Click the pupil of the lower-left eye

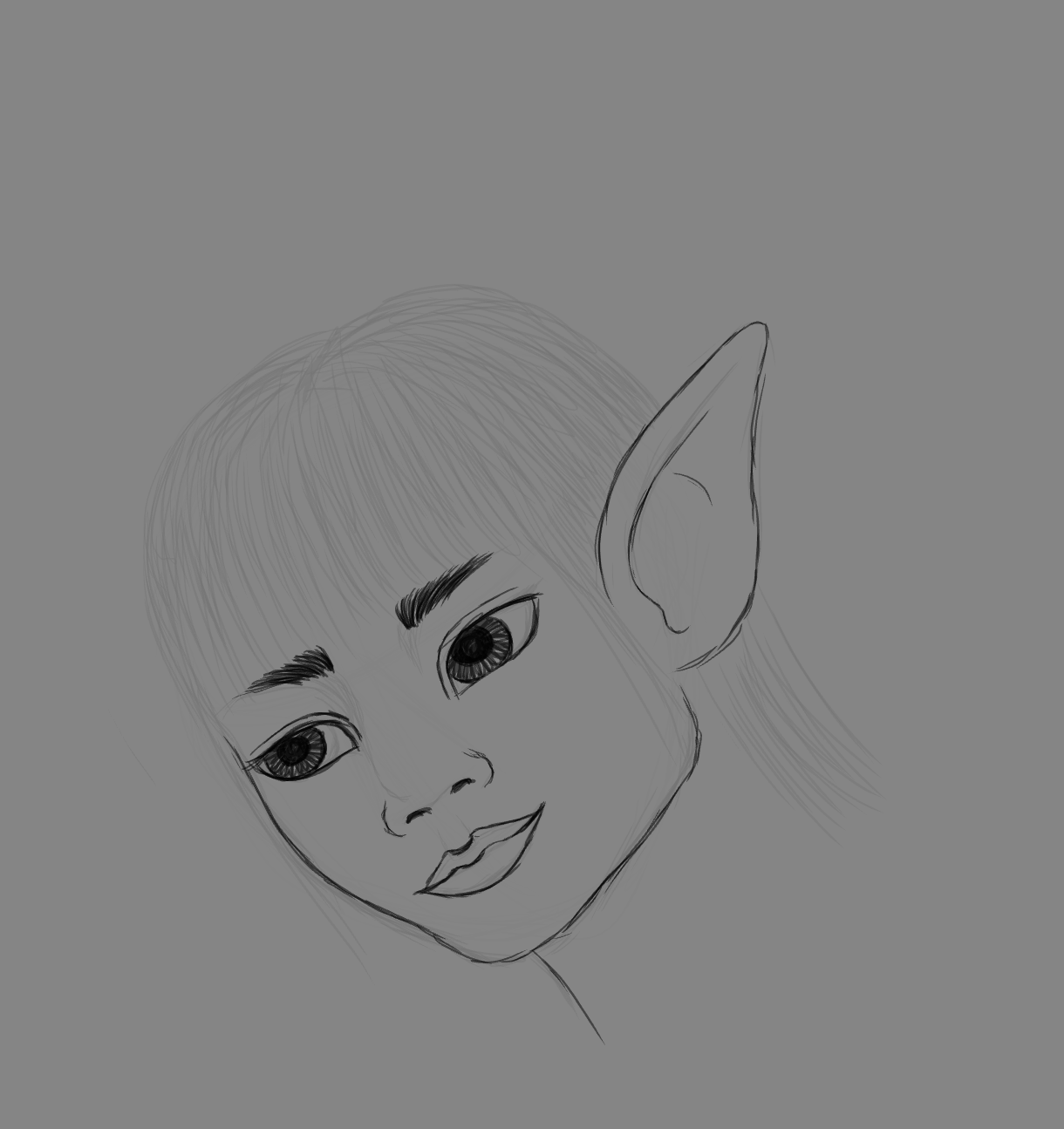click(295, 749)
